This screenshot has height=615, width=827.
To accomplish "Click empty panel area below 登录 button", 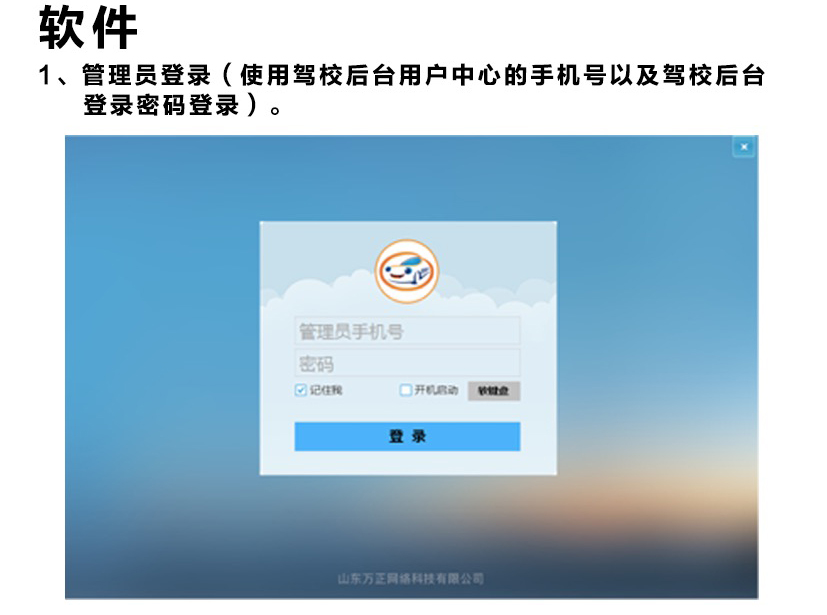I will pyautogui.click(x=407, y=463).
